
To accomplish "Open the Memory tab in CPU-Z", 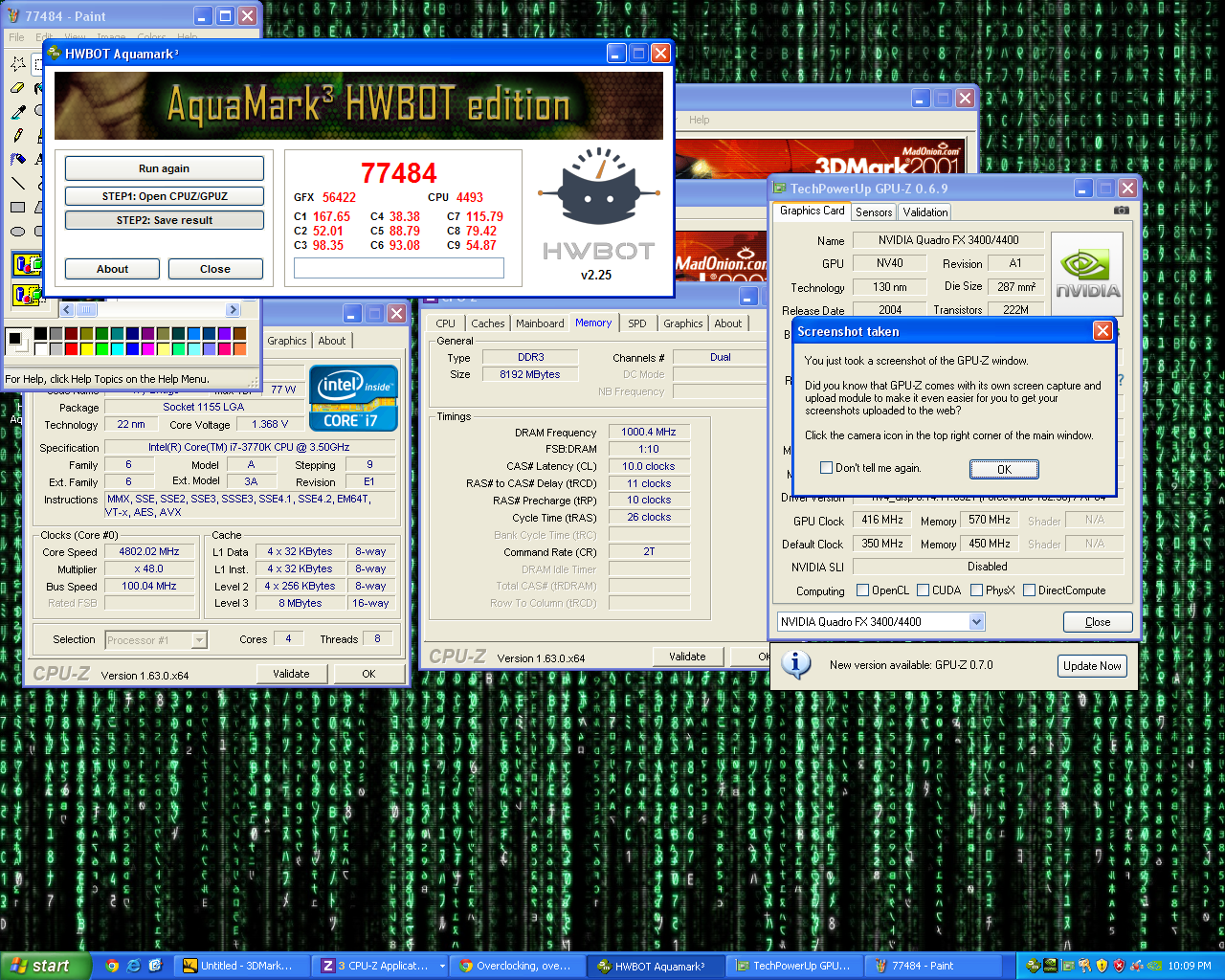I will coord(593,323).
